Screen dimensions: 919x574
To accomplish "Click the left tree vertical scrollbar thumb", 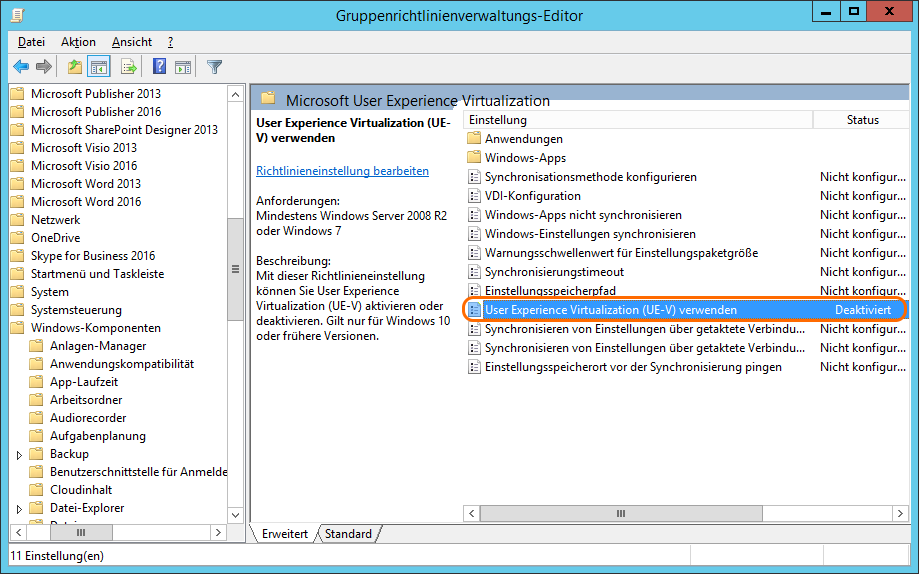I will click(x=236, y=268).
